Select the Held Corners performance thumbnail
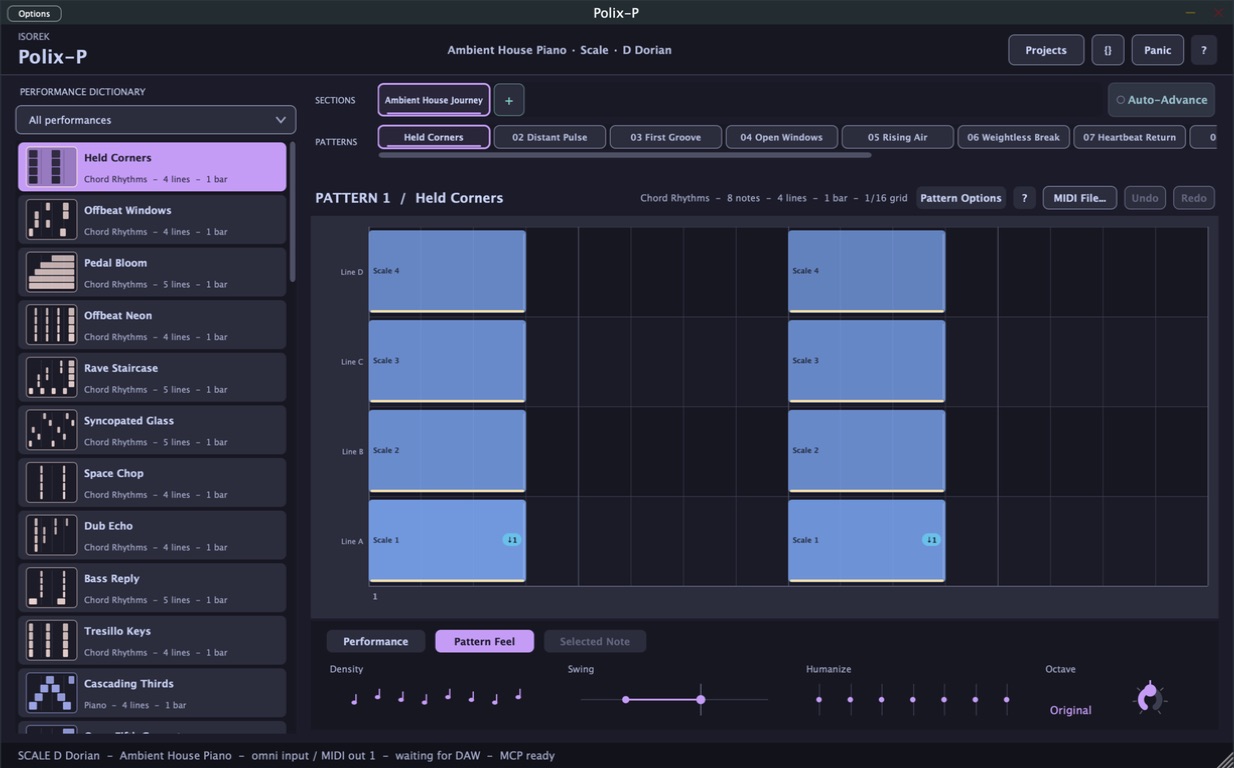This screenshot has height=768, width=1234. (51, 167)
